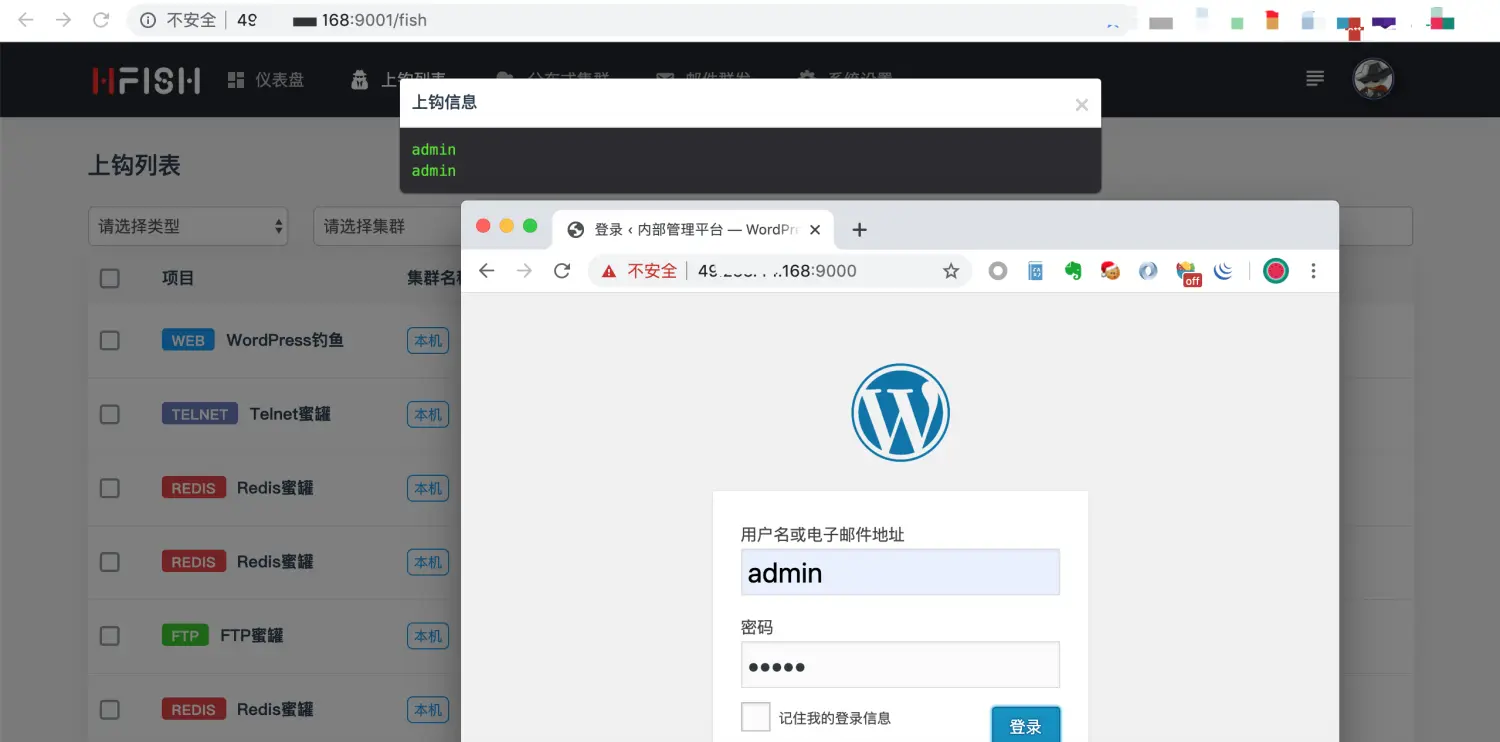Click 本机 tag in the Telnet蜜罐 row

[x=428, y=414]
